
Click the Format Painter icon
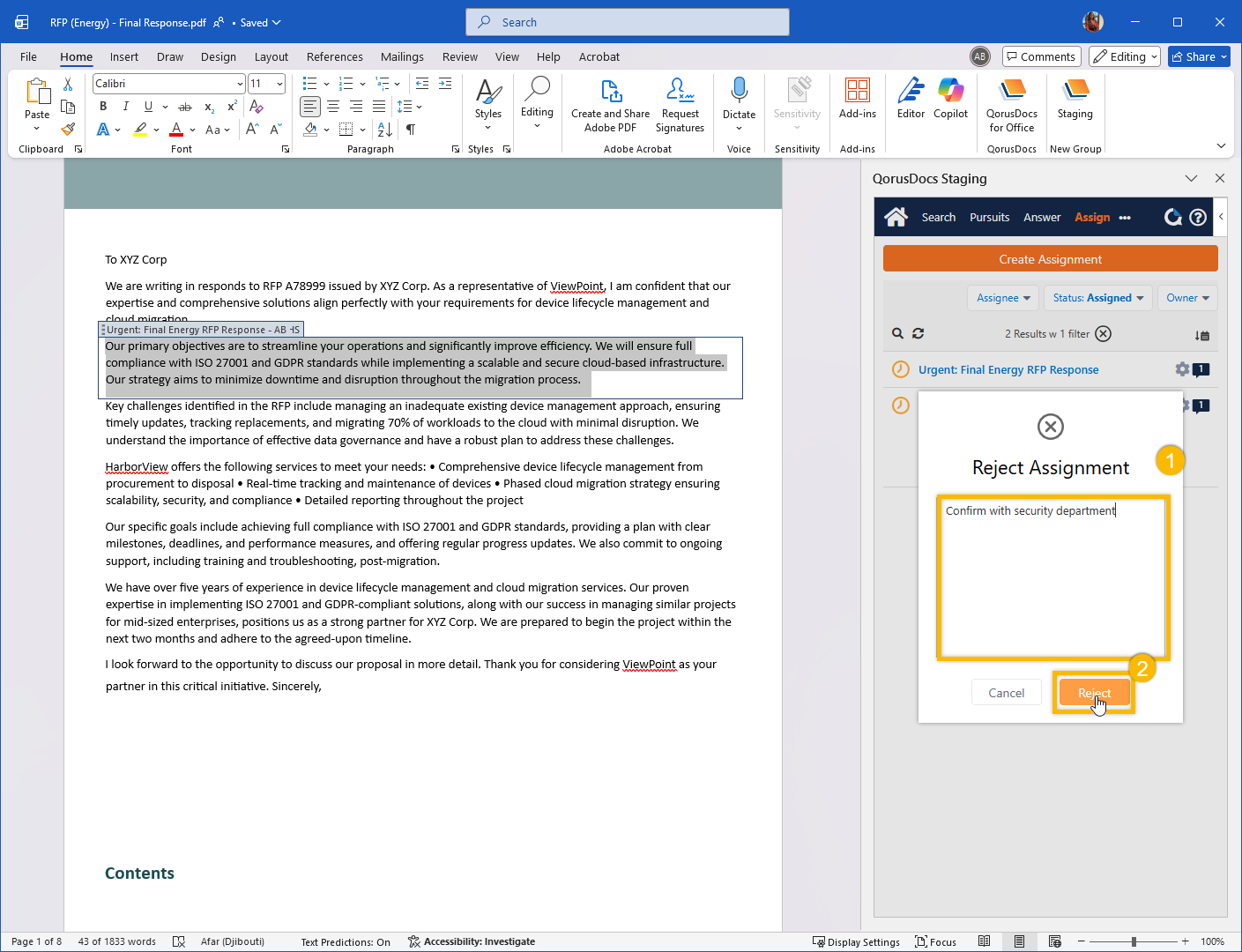[68, 130]
